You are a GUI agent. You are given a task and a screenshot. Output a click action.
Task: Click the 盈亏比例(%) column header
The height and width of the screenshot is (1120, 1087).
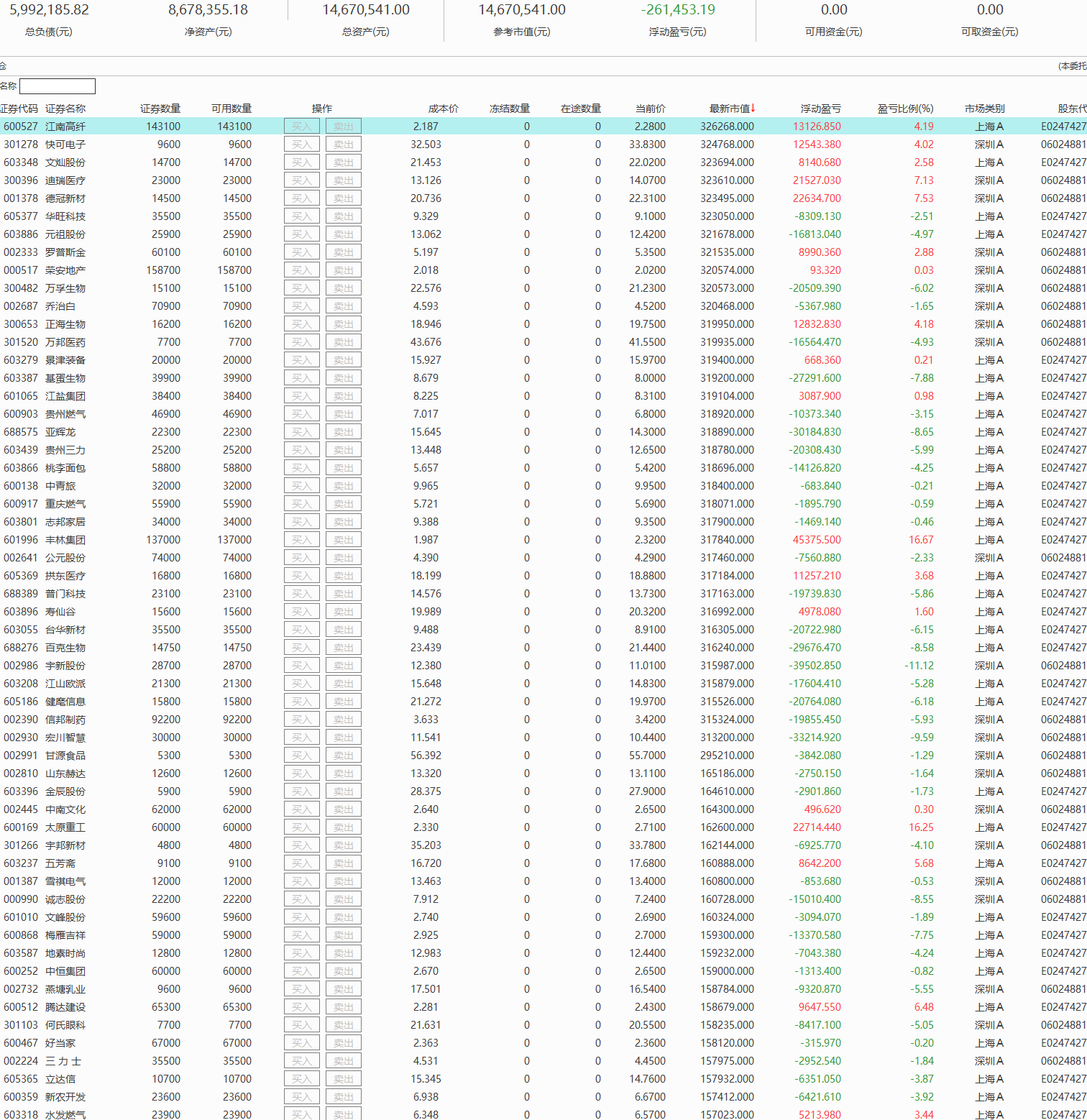[905, 109]
